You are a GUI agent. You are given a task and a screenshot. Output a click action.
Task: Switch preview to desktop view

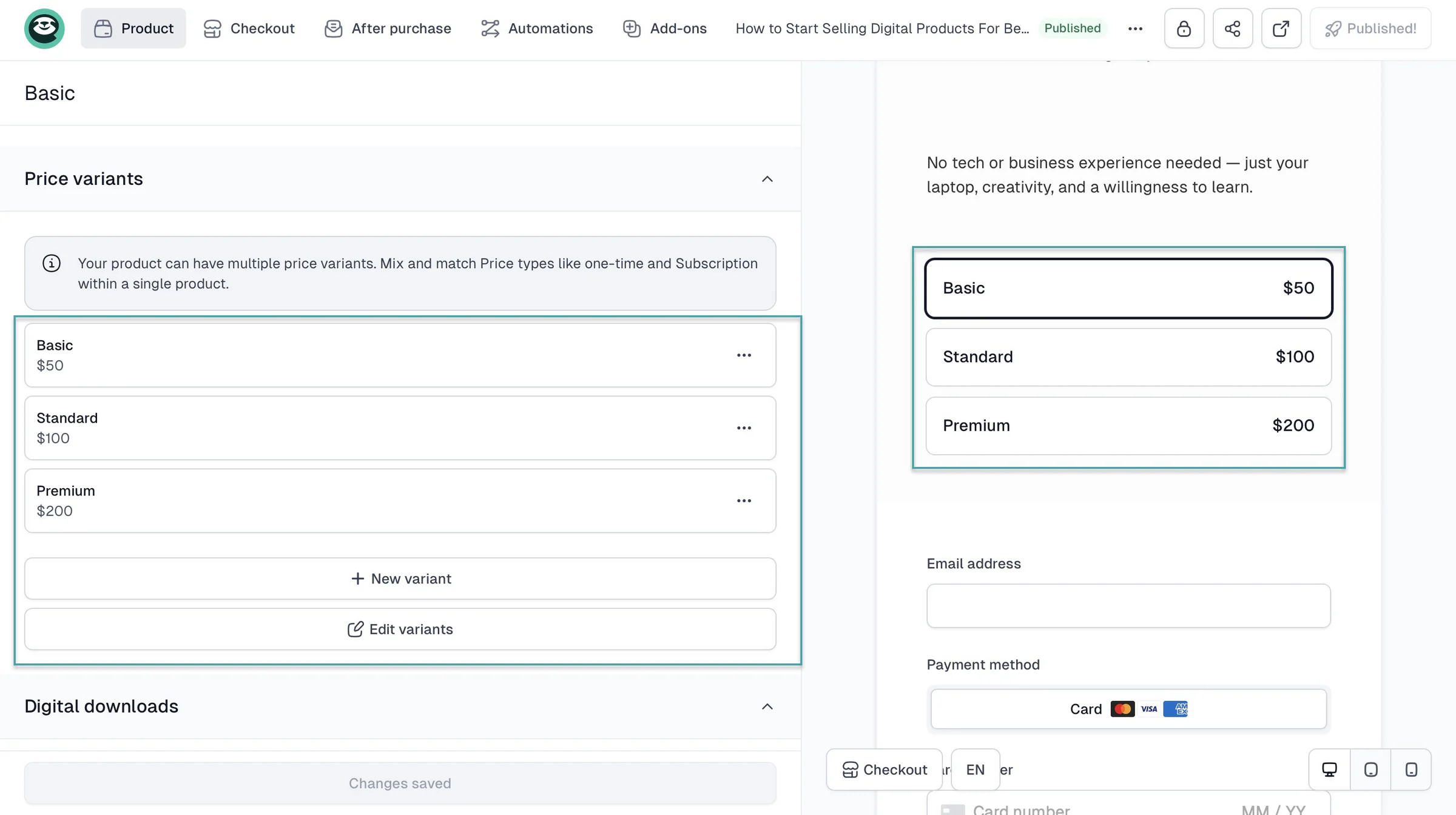pos(1329,770)
